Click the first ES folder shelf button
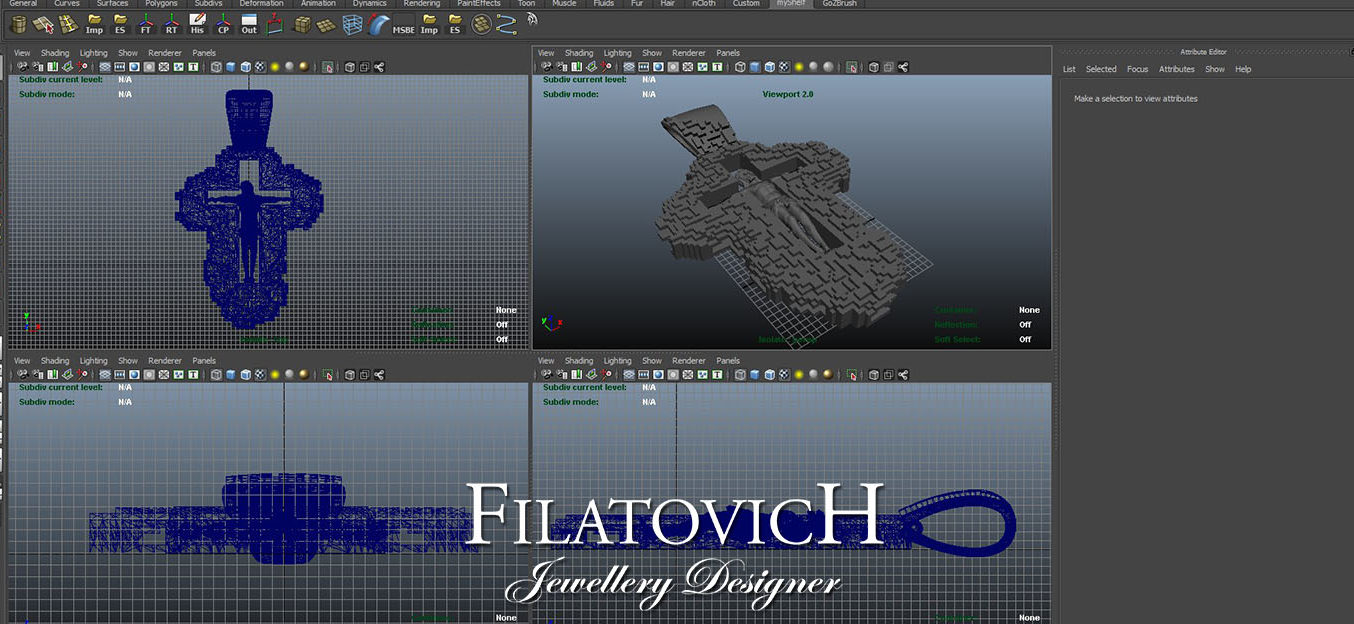The image size is (1354, 624). (x=120, y=24)
